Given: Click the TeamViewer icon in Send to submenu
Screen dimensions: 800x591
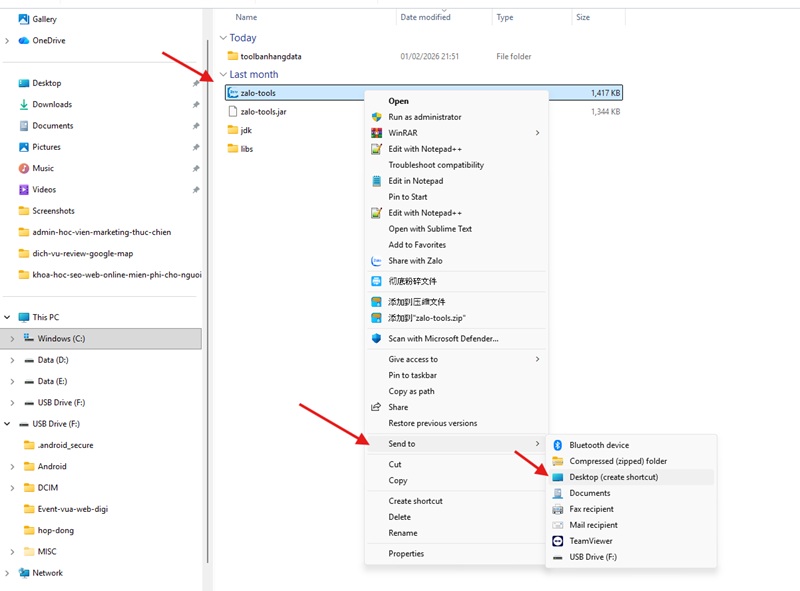Looking at the screenshot, I should 558,541.
